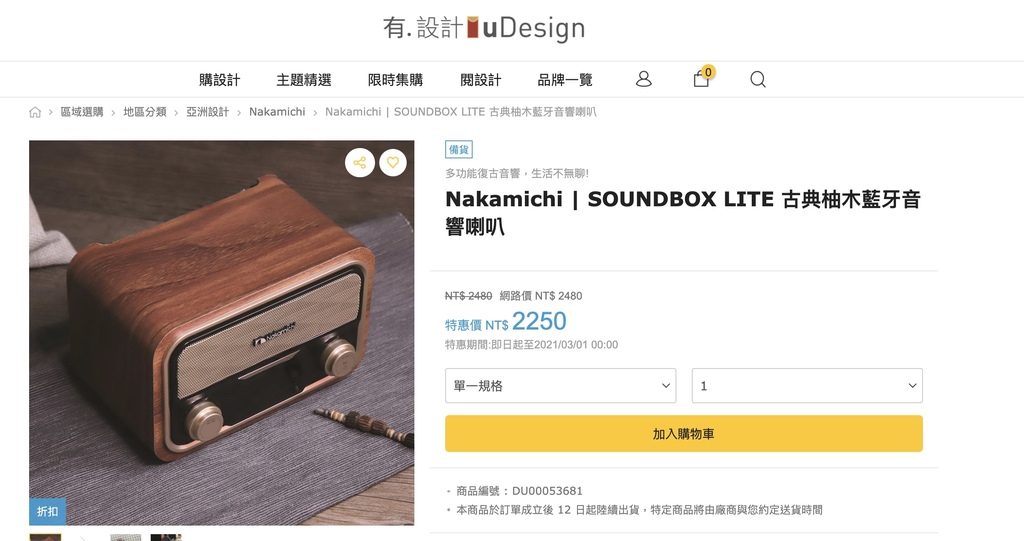This screenshot has height=541, width=1024.
Task: Open the shopping bag cart icon
Action: pos(702,78)
